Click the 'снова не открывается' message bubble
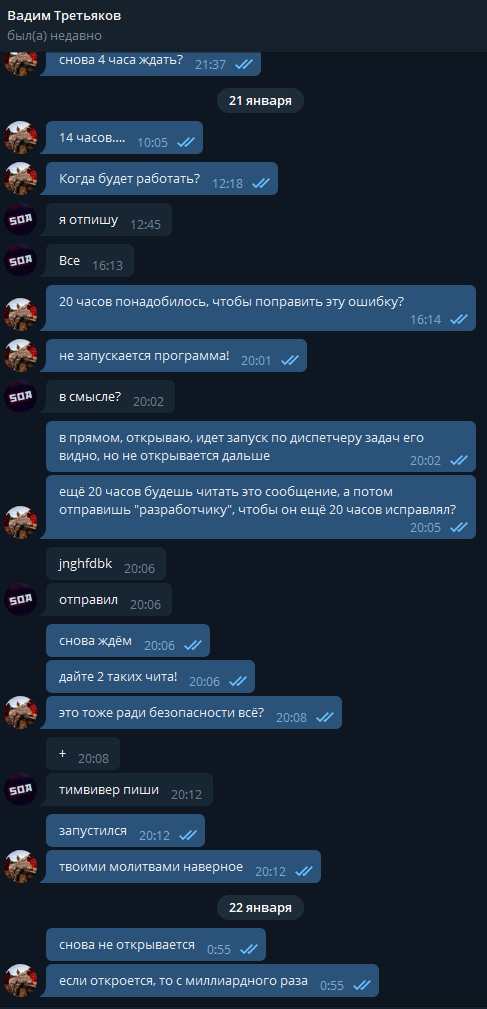Image resolution: width=487 pixels, height=1009 pixels. point(156,944)
